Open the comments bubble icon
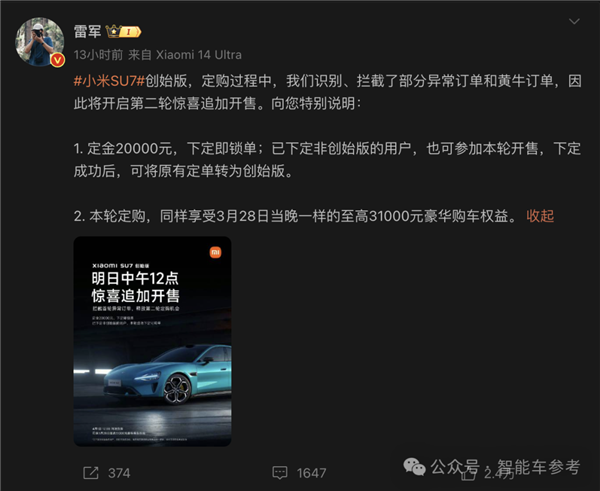Viewport: 600px width, 491px height. (280, 473)
